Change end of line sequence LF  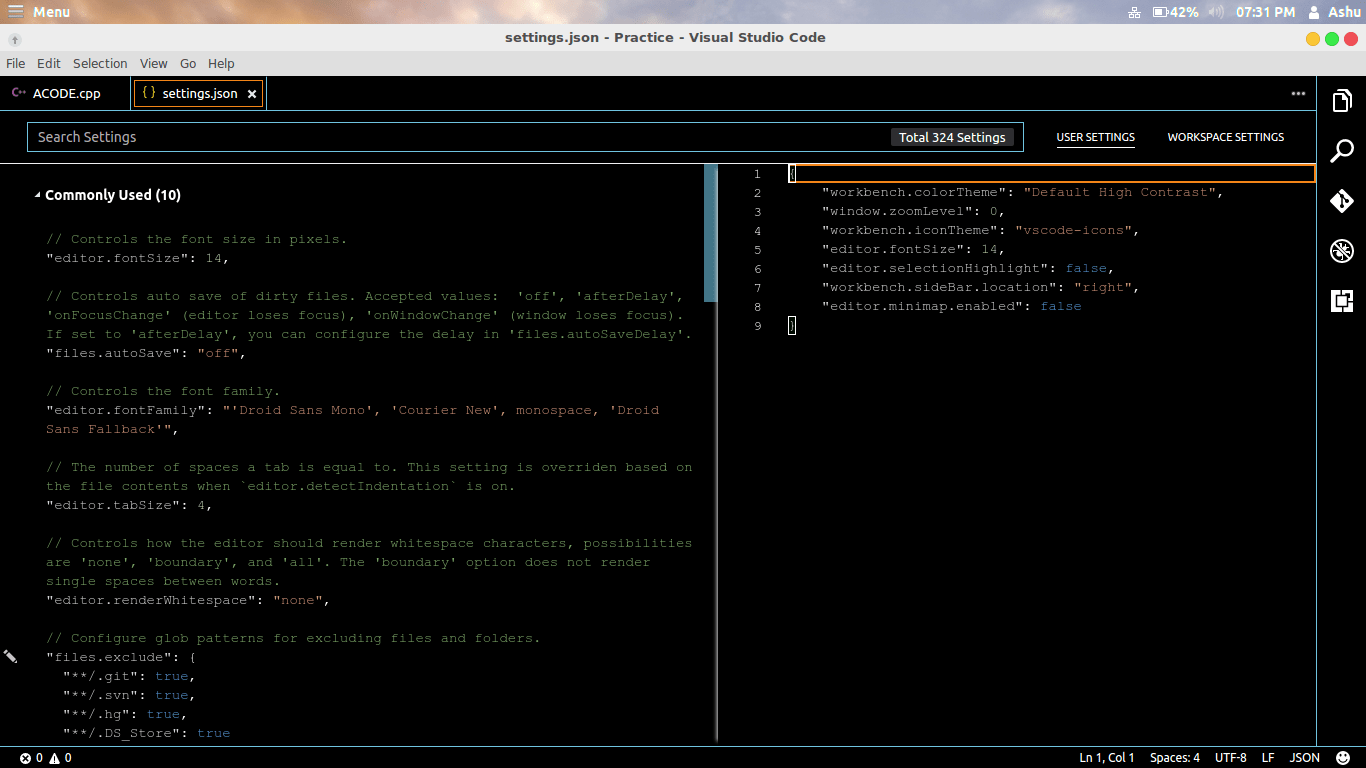pyautogui.click(x=1268, y=758)
